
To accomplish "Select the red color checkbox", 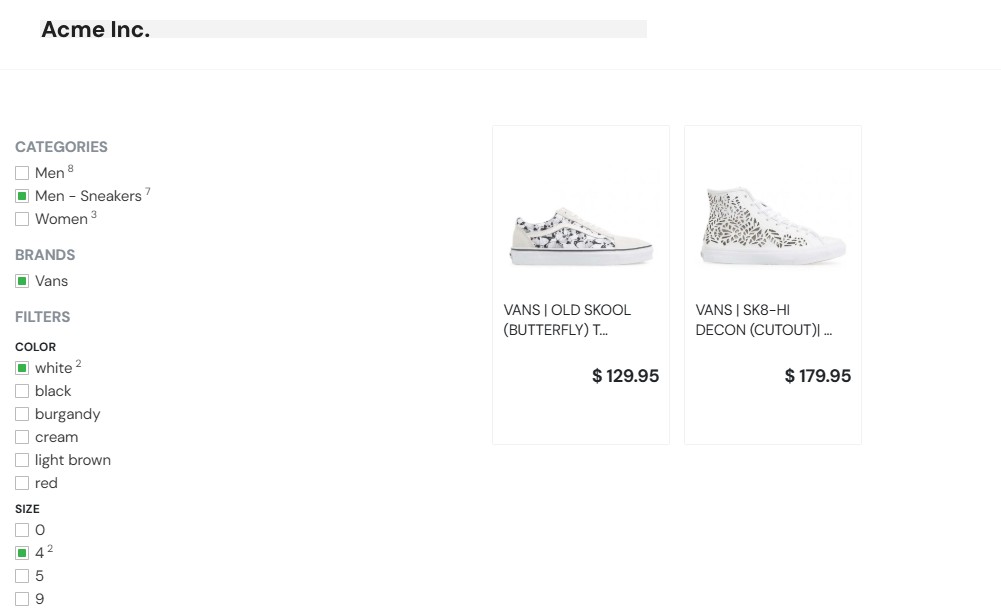I will pos(22,483).
